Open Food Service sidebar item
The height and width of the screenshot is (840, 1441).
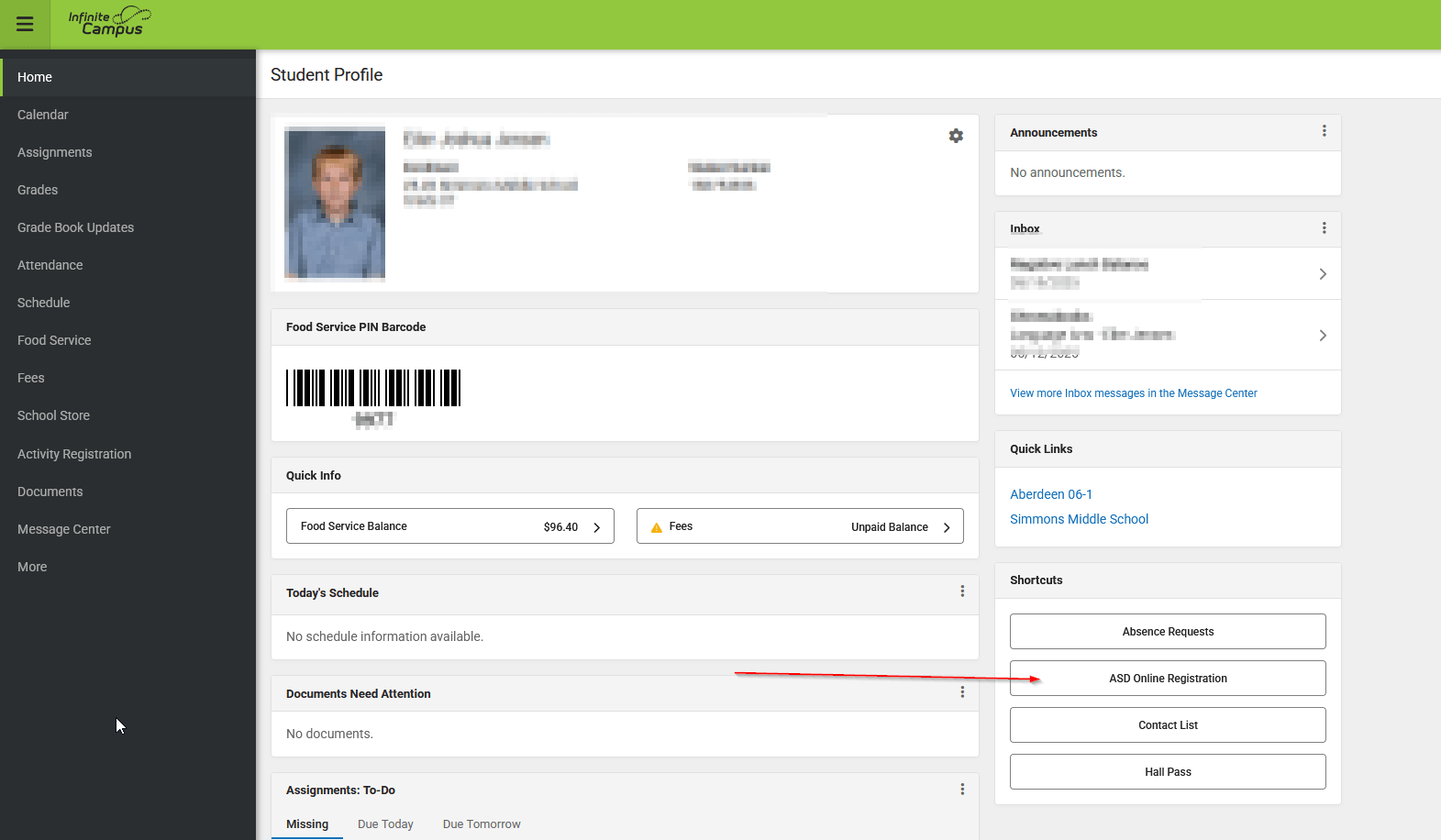click(x=128, y=340)
